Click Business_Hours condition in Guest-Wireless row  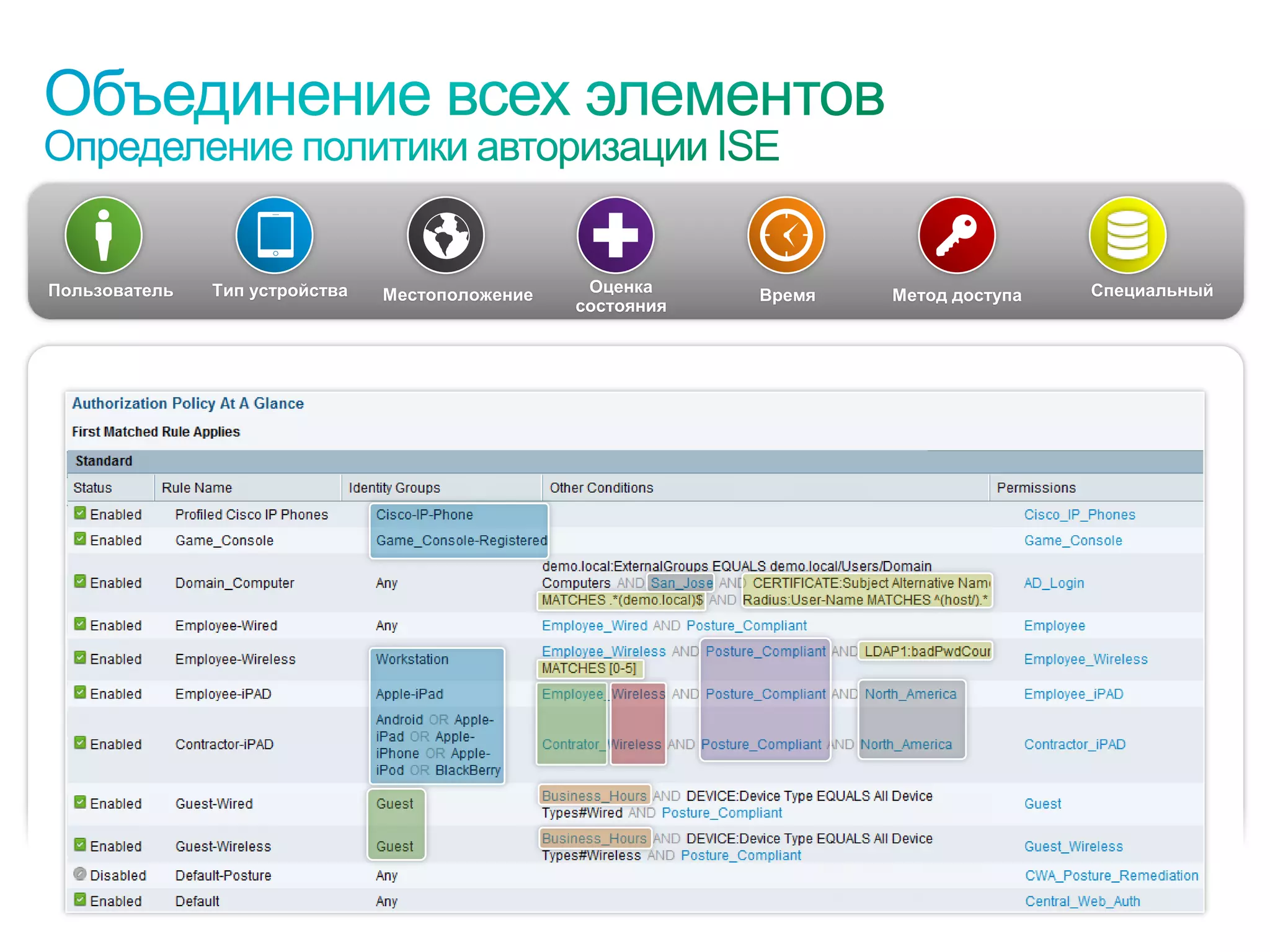click(x=594, y=839)
